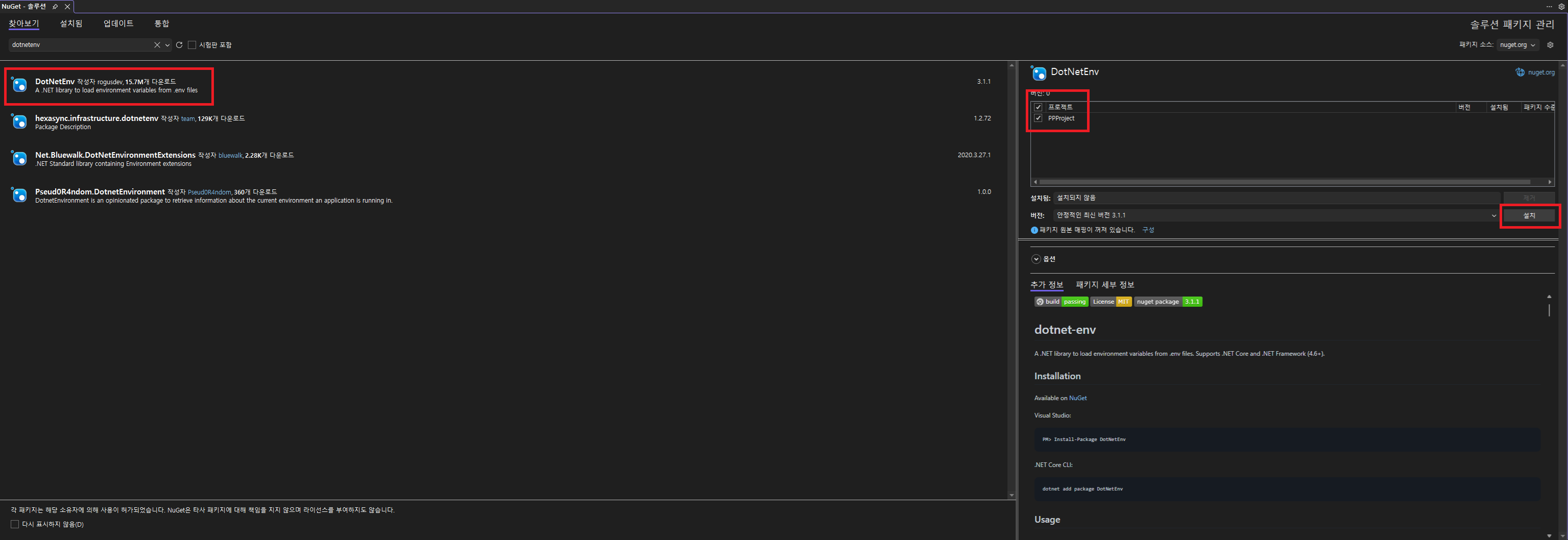Switch to the 설치됨 tab
This screenshot has height=540, width=1568.
click(x=71, y=24)
